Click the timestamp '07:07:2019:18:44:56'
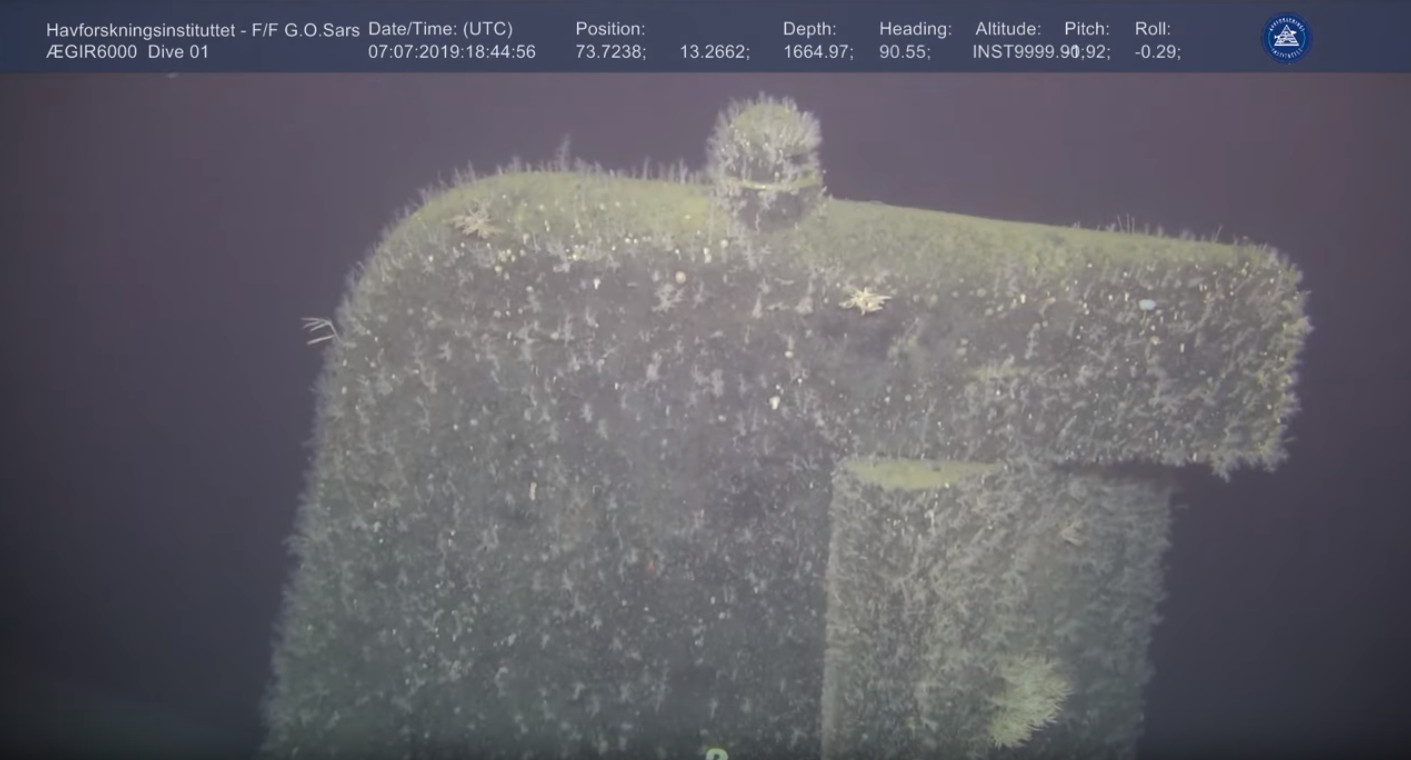Image resolution: width=1411 pixels, height=760 pixels. coord(452,52)
